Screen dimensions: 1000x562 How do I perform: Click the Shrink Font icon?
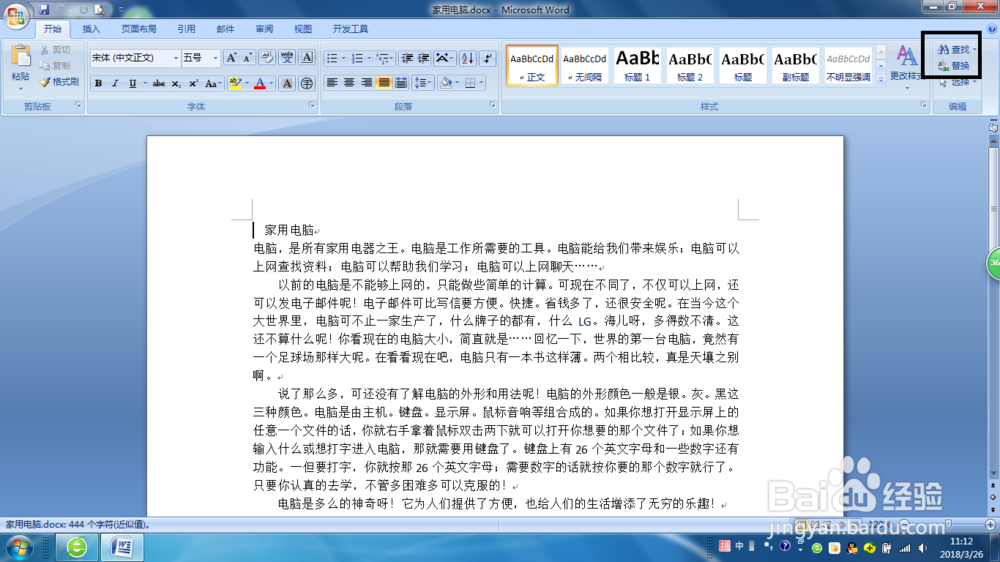tap(248, 58)
